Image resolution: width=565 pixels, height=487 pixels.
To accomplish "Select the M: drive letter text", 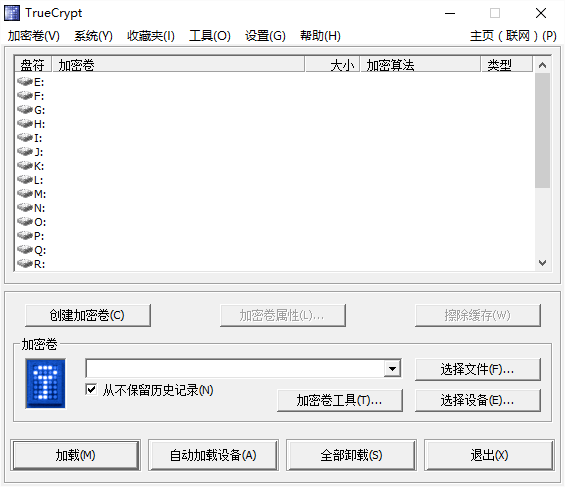I will (x=40, y=194).
